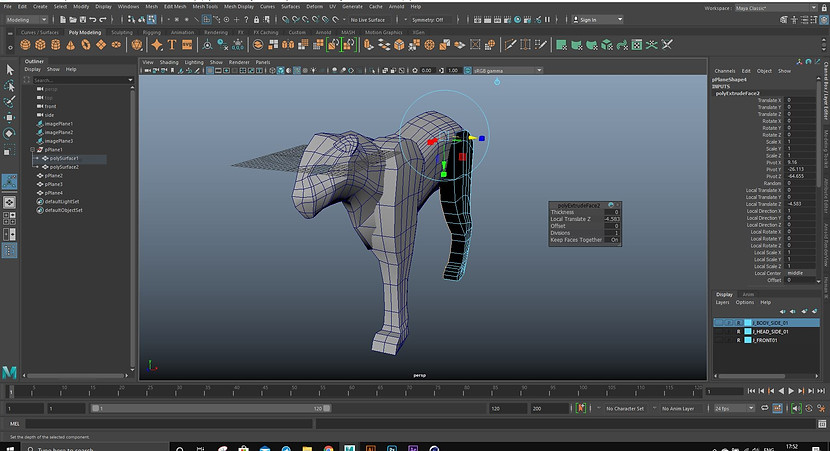Image resolution: width=830 pixels, height=451 pixels.
Task: Click the polygon Type text tool icon
Action: [x=172, y=45]
